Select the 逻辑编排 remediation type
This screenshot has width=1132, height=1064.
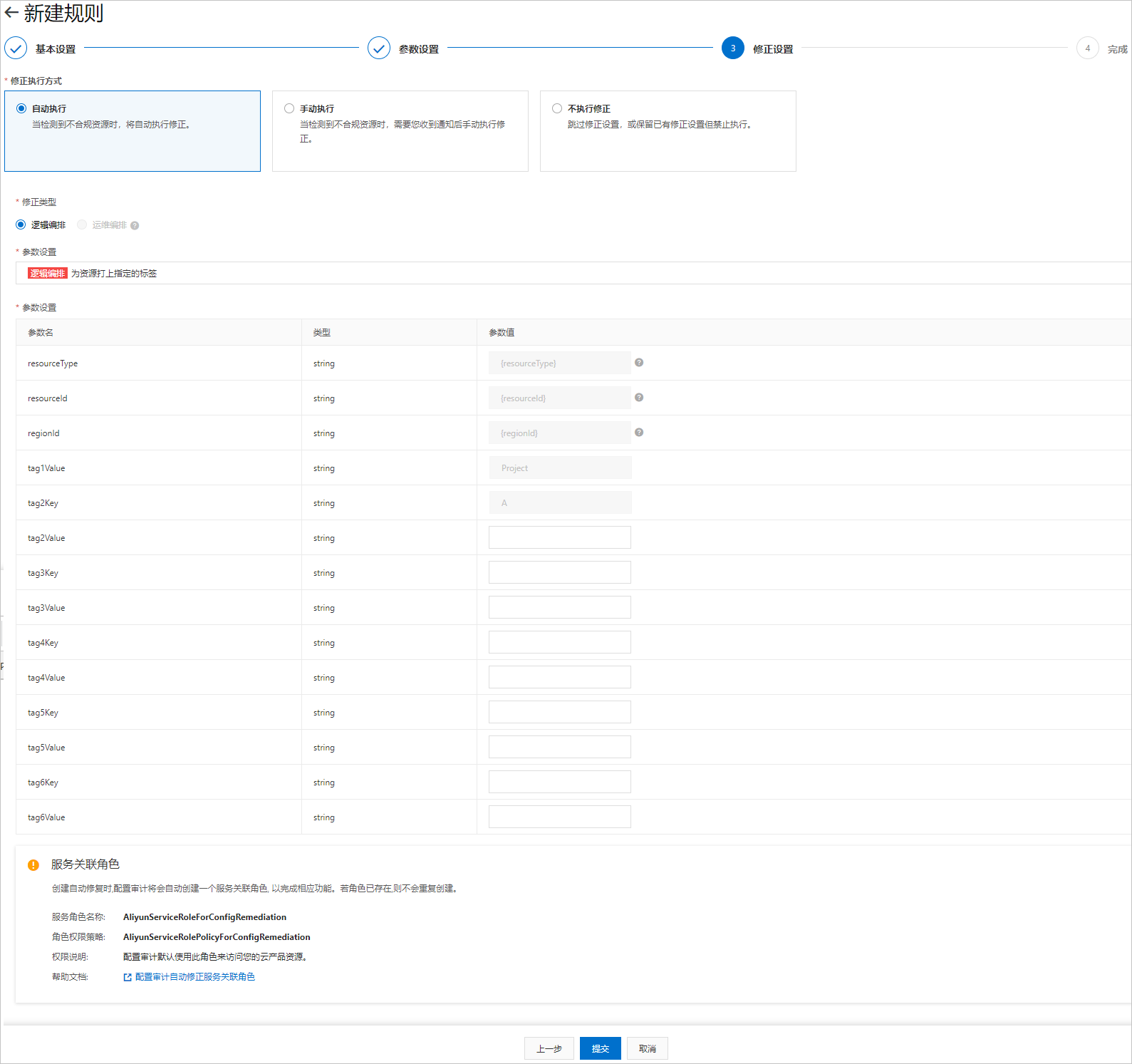pyautogui.click(x=21, y=224)
